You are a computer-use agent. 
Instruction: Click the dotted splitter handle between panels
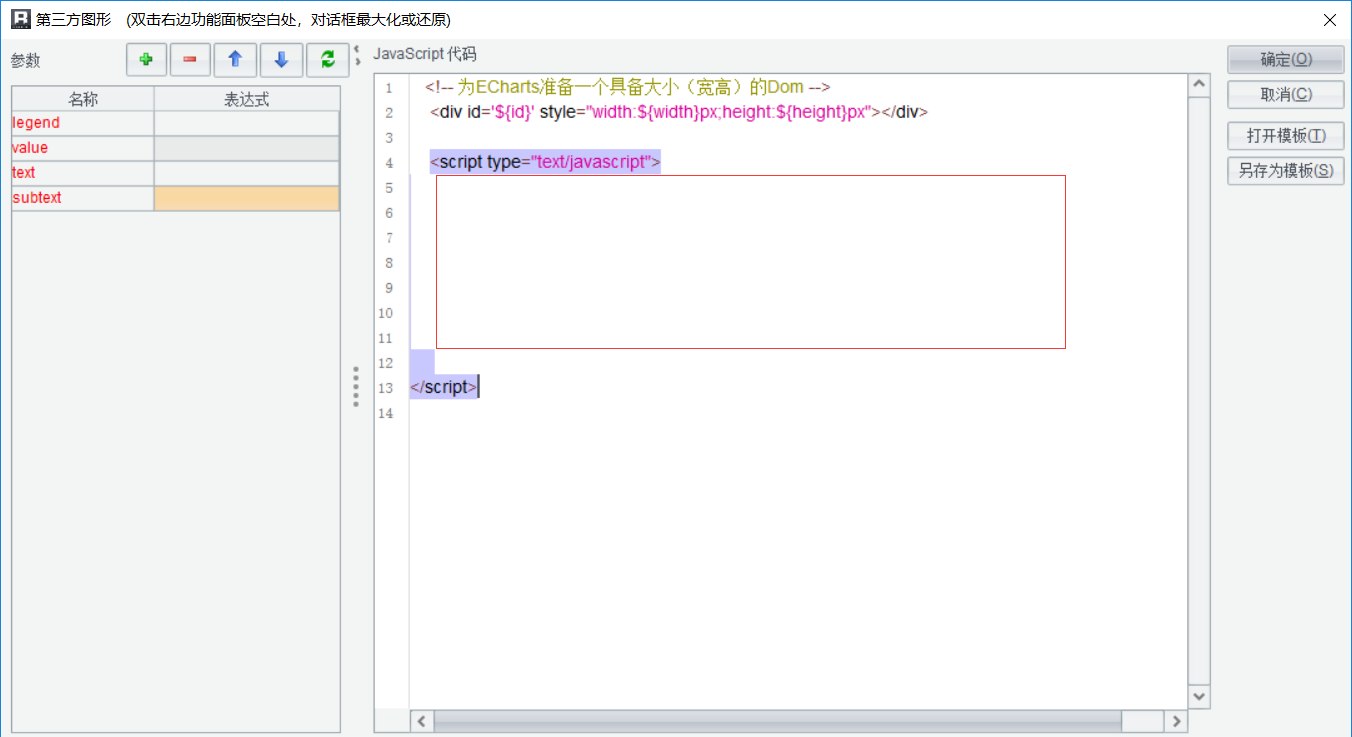click(356, 387)
